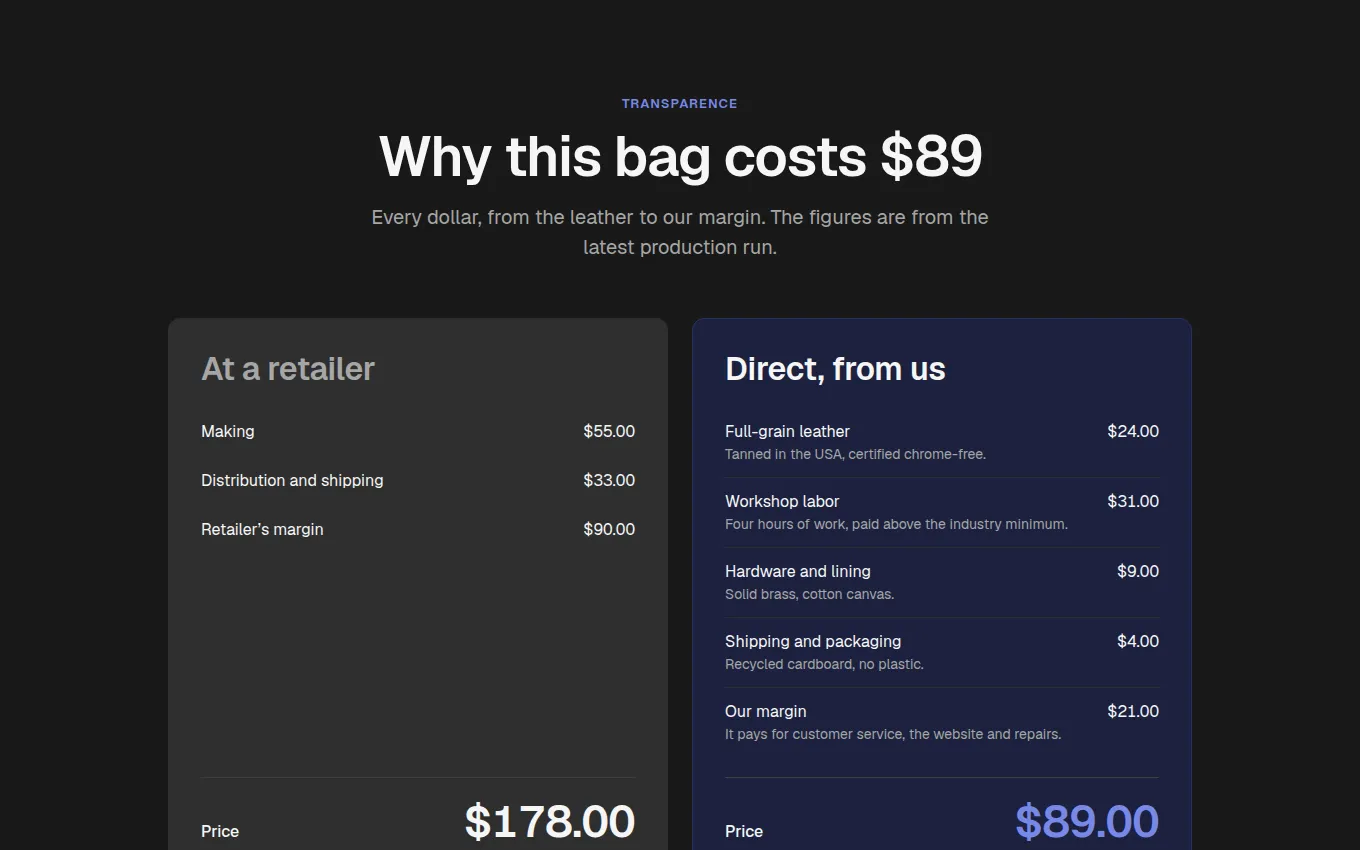Click the Shipping and packaging row

[942, 653]
